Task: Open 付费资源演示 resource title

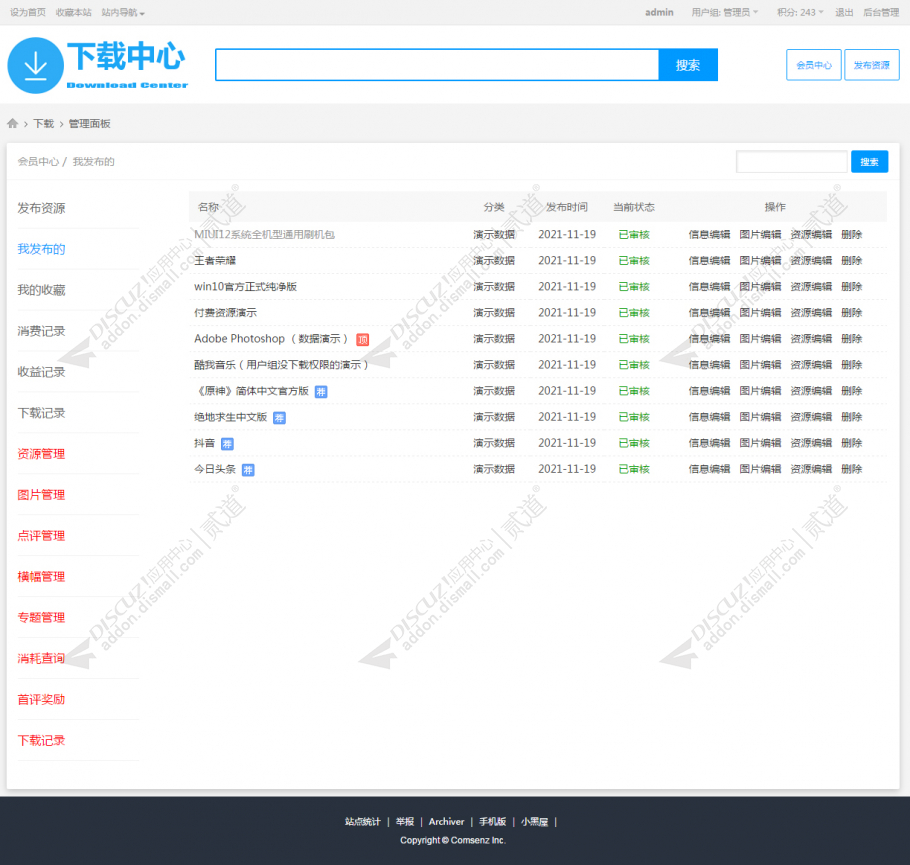Action: point(225,313)
